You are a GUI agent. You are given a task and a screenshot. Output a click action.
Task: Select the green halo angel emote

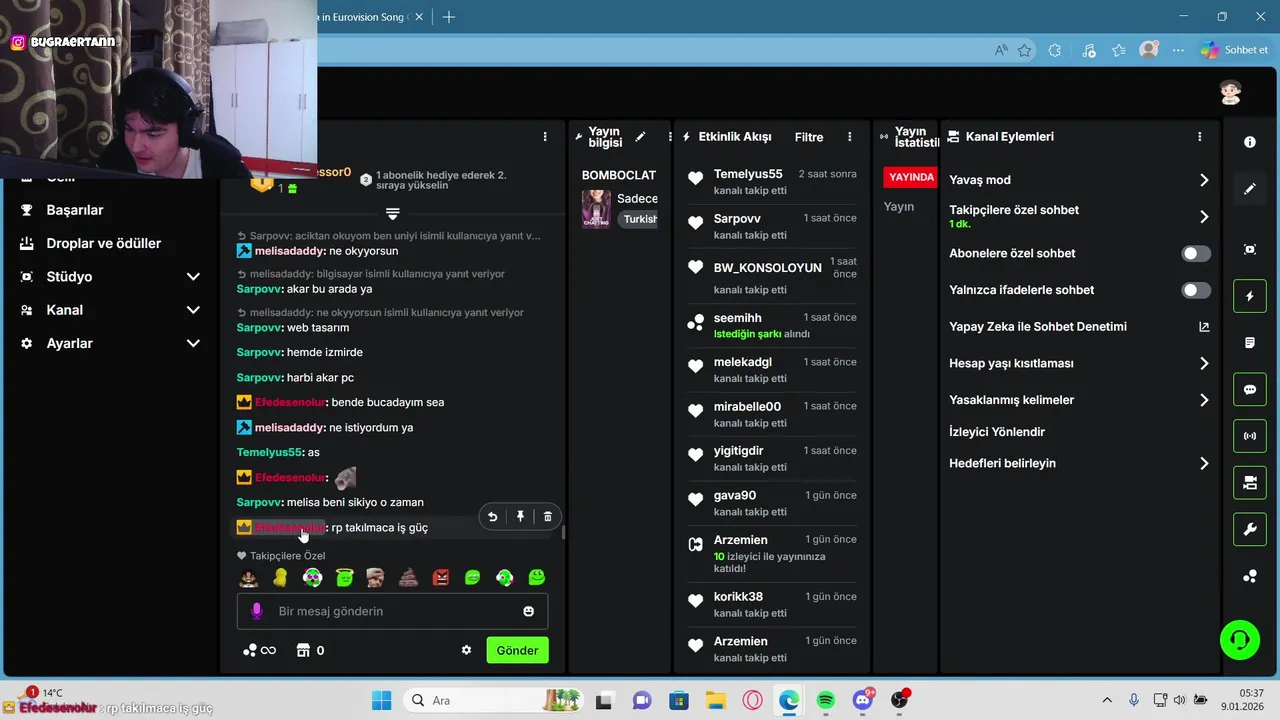click(x=345, y=577)
